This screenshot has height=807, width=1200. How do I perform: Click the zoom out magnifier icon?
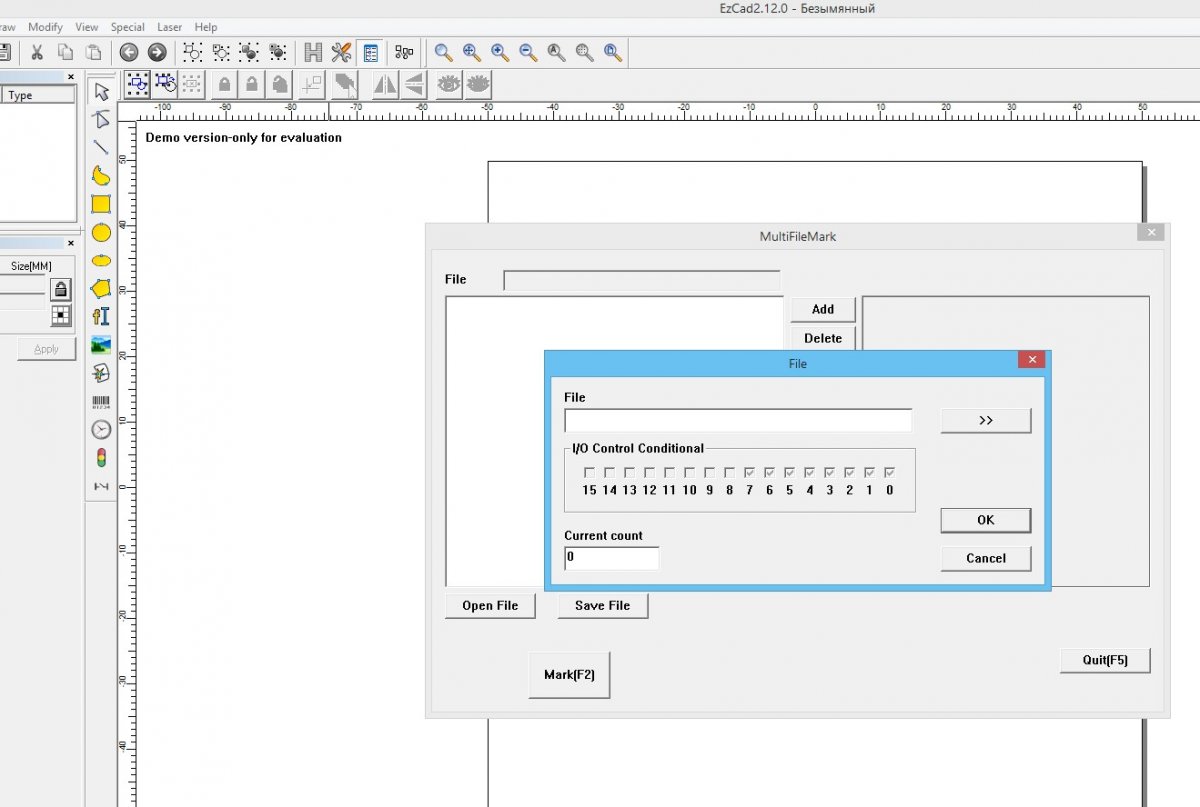(x=527, y=52)
